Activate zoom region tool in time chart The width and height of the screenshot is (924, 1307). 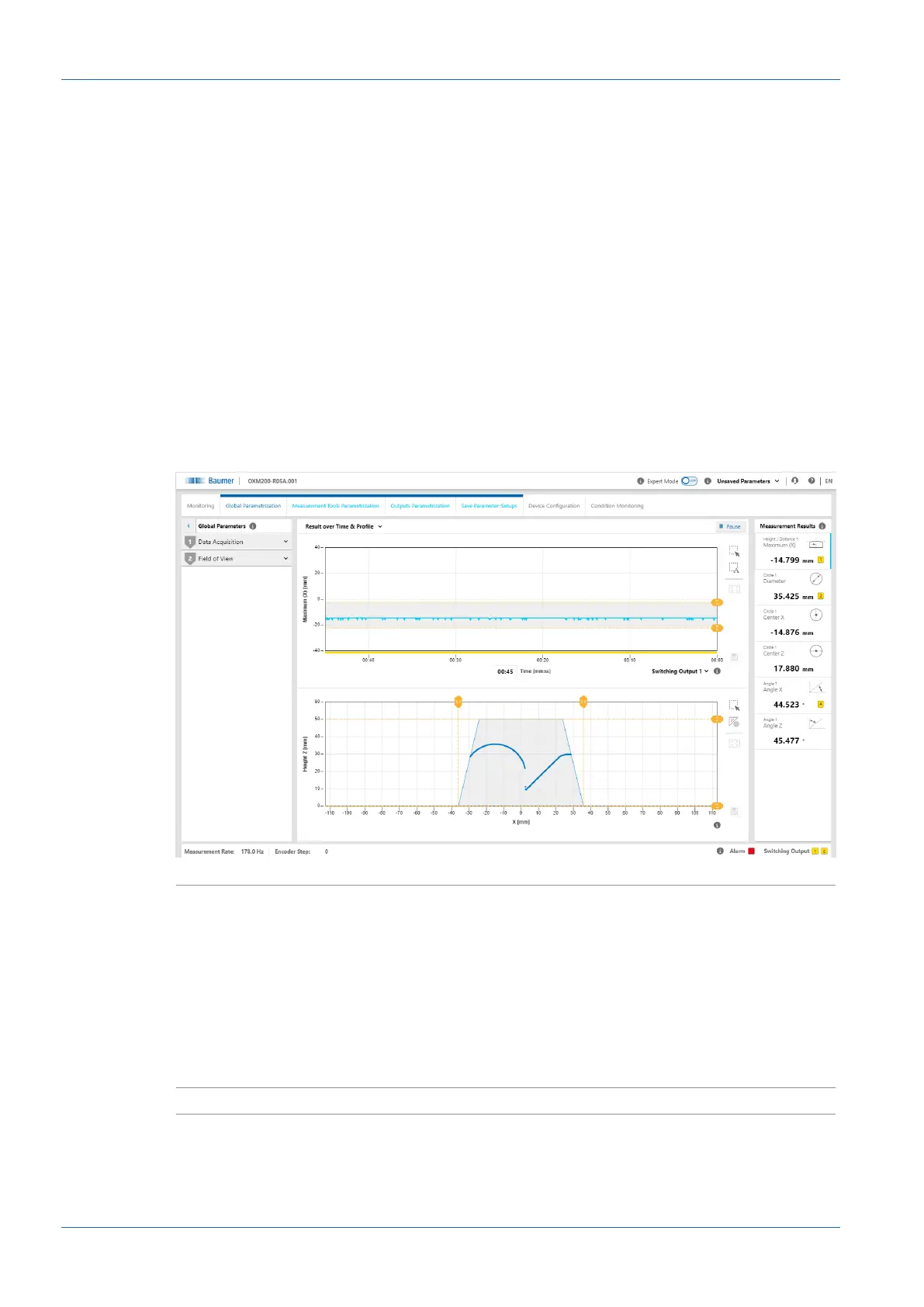pos(734,568)
